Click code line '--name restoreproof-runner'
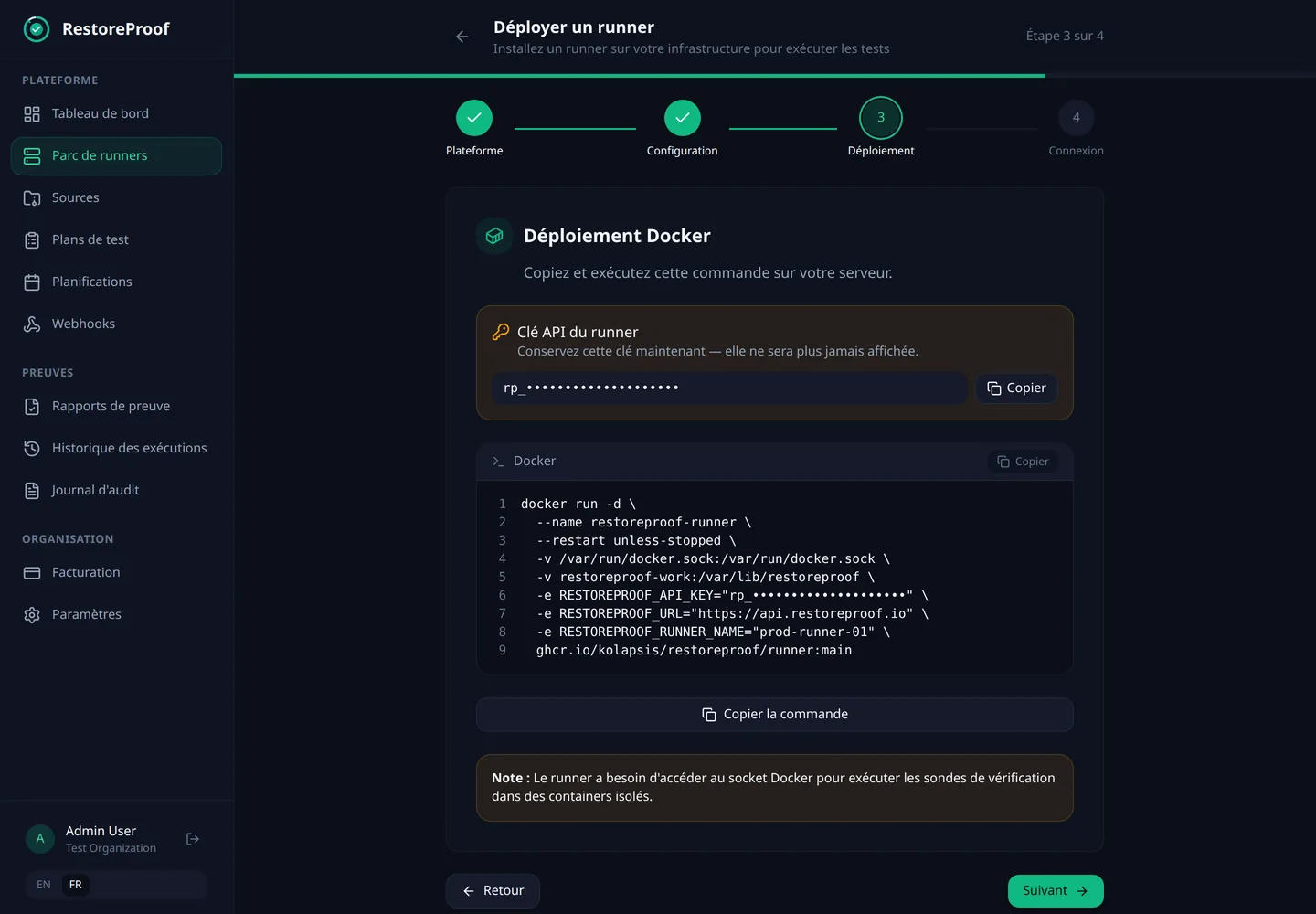This screenshot has width=1316, height=914. [643, 523]
